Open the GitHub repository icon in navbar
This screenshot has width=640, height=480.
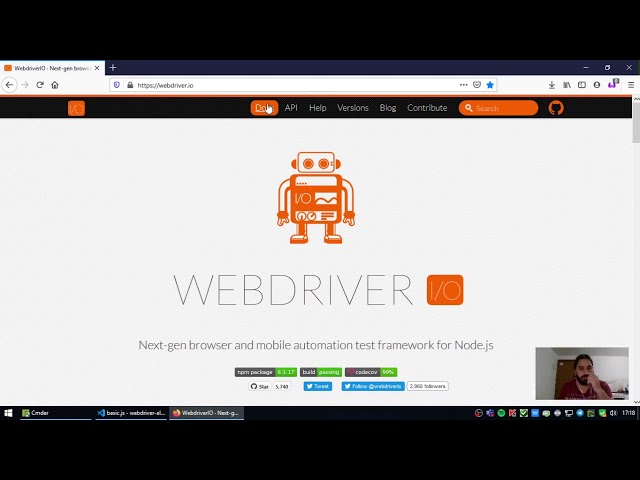click(x=556, y=108)
